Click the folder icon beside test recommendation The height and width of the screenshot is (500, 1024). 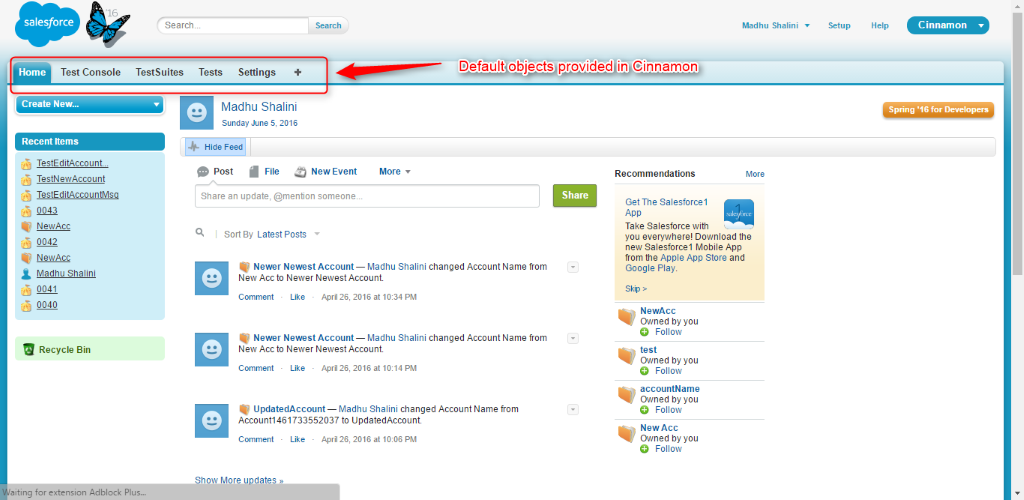coord(626,356)
